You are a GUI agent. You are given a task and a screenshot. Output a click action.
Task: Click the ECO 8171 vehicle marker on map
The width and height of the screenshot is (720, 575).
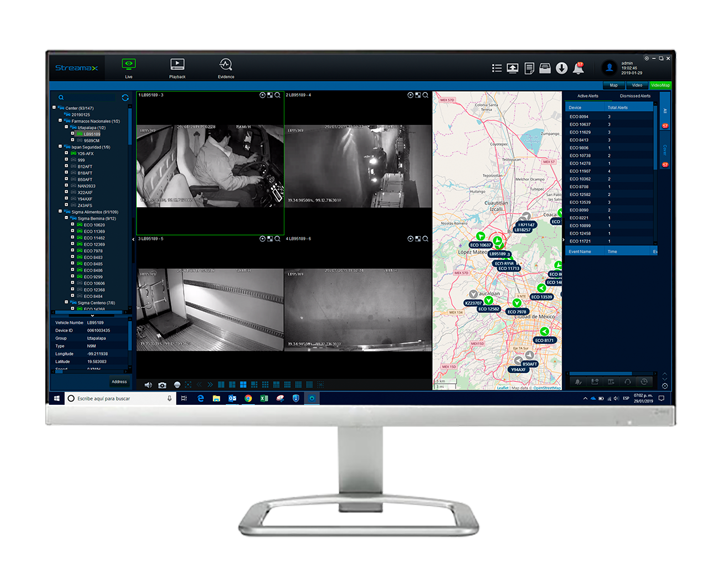(545, 336)
